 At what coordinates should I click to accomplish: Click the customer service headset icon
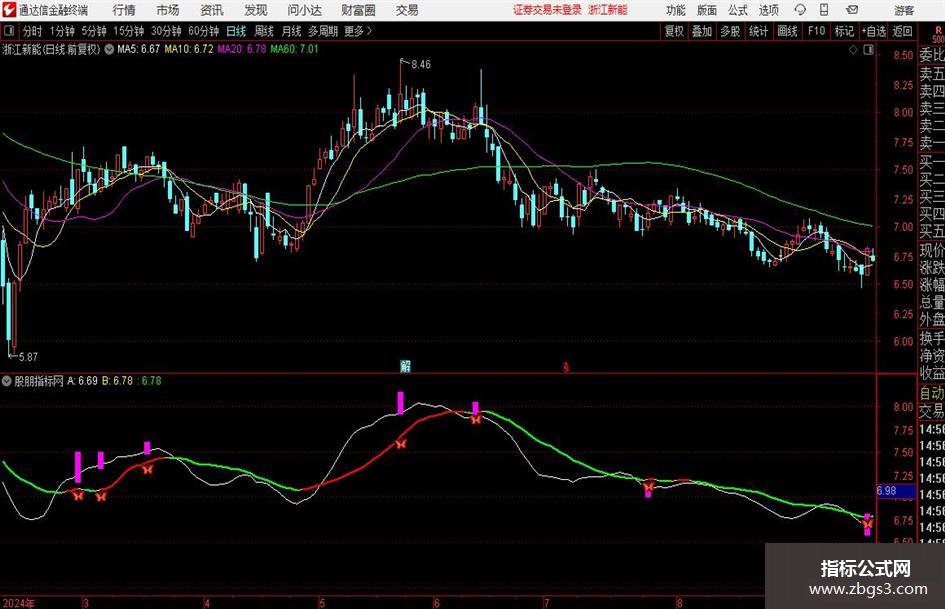(x=800, y=10)
